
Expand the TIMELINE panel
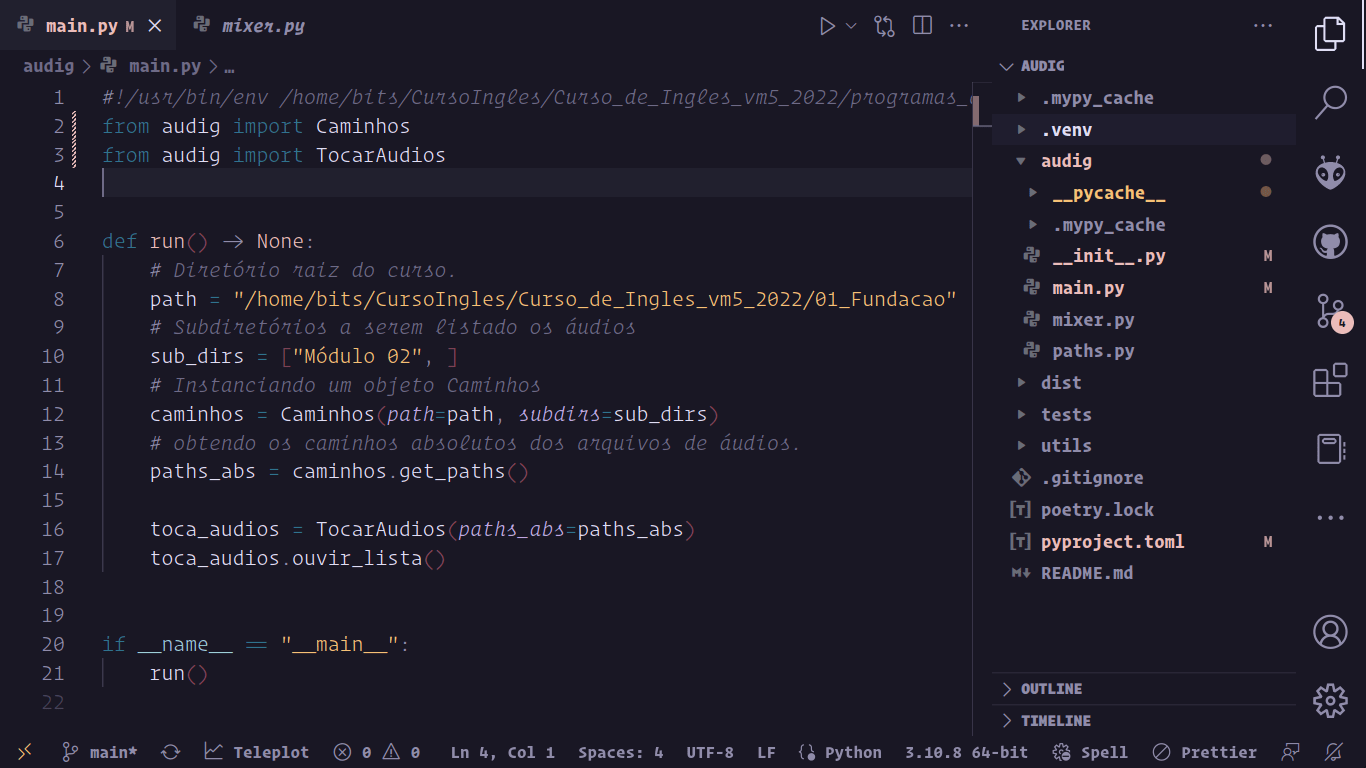point(1143,721)
